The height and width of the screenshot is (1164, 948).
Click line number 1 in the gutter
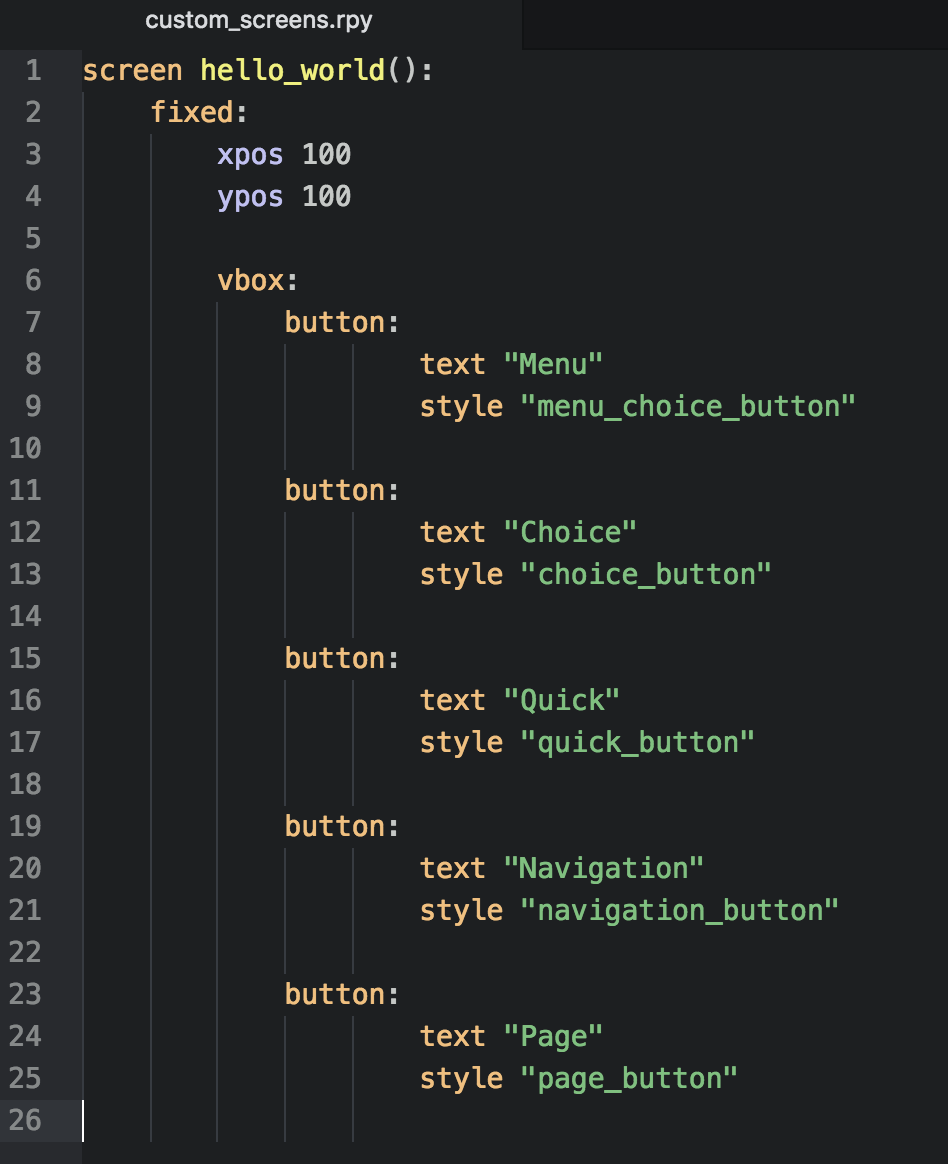click(33, 71)
